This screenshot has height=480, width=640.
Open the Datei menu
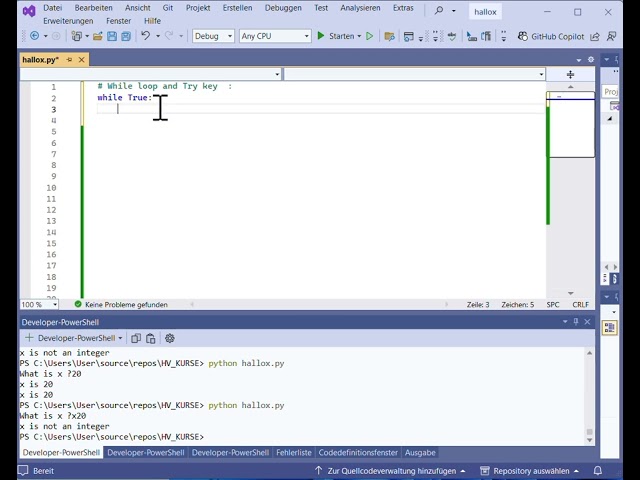pos(53,8)
